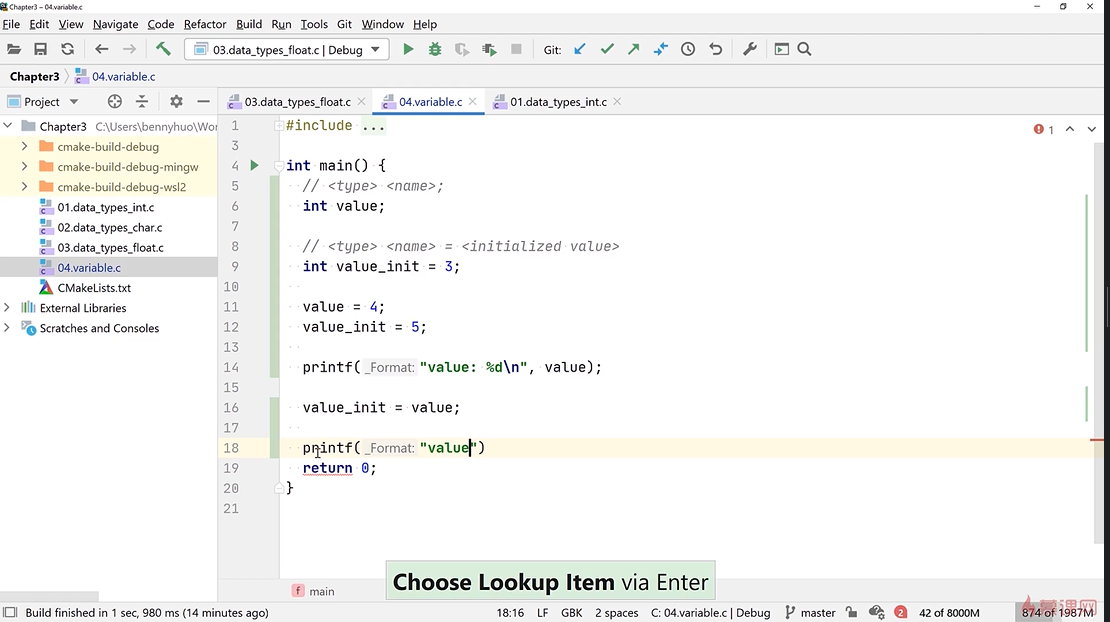Expand Scratches and Consoles node

tap(8, 328)
